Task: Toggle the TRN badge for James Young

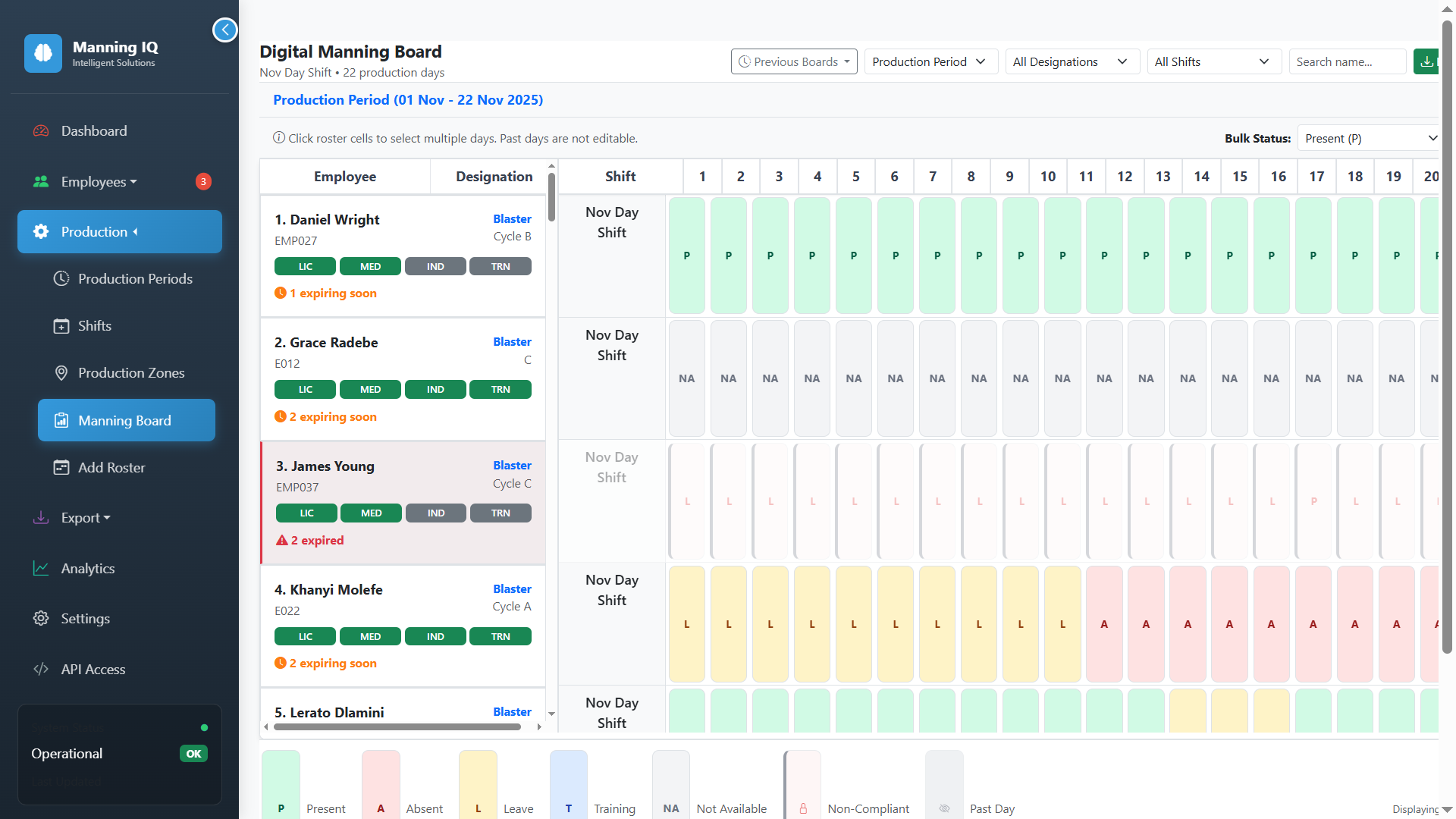Action: (x=500, y=513)
